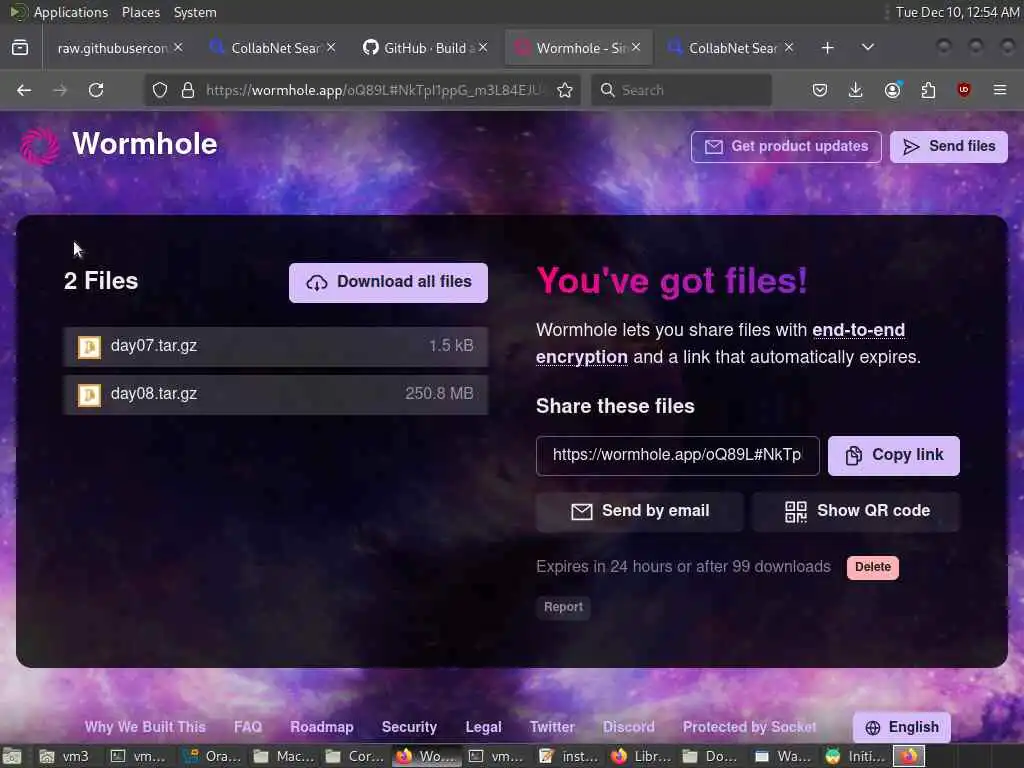Screen dimensions: 1024x768
Task: Click the share link text field
Action: pos(677,456)
